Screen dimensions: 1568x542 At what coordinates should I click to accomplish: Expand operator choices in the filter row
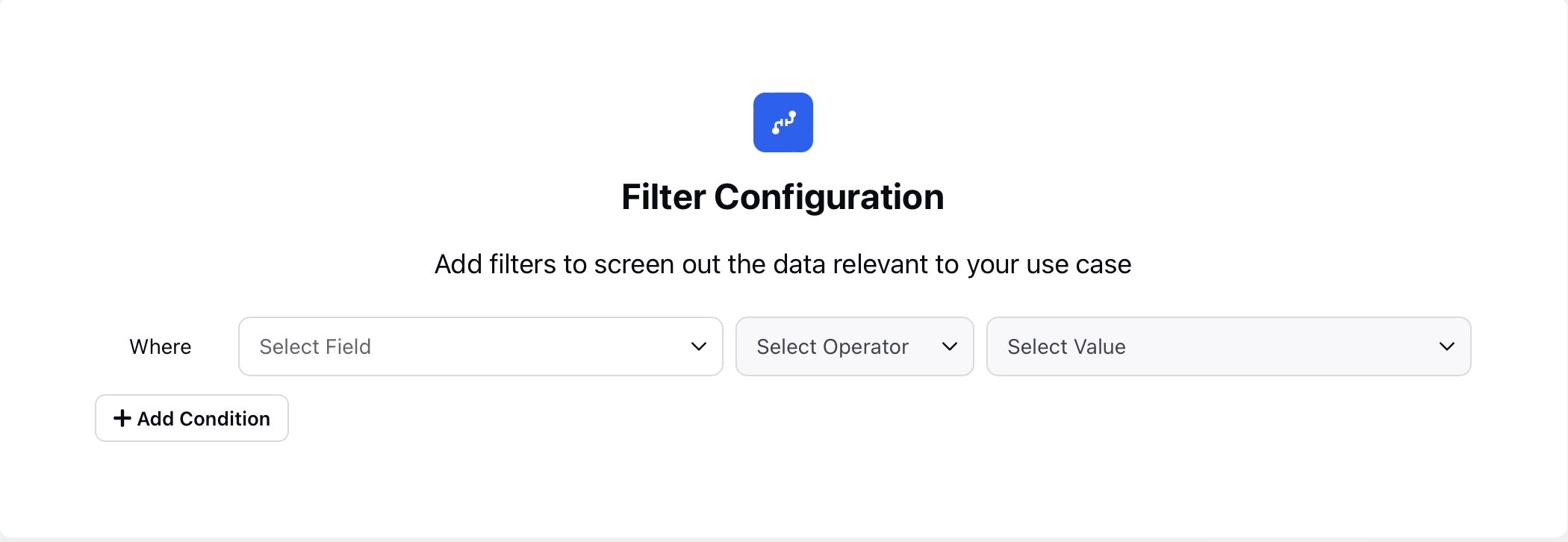855,346
